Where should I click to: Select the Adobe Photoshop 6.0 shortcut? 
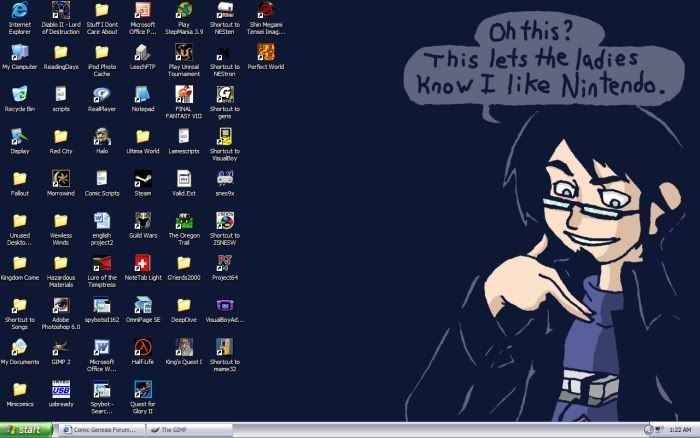[61, 305]
